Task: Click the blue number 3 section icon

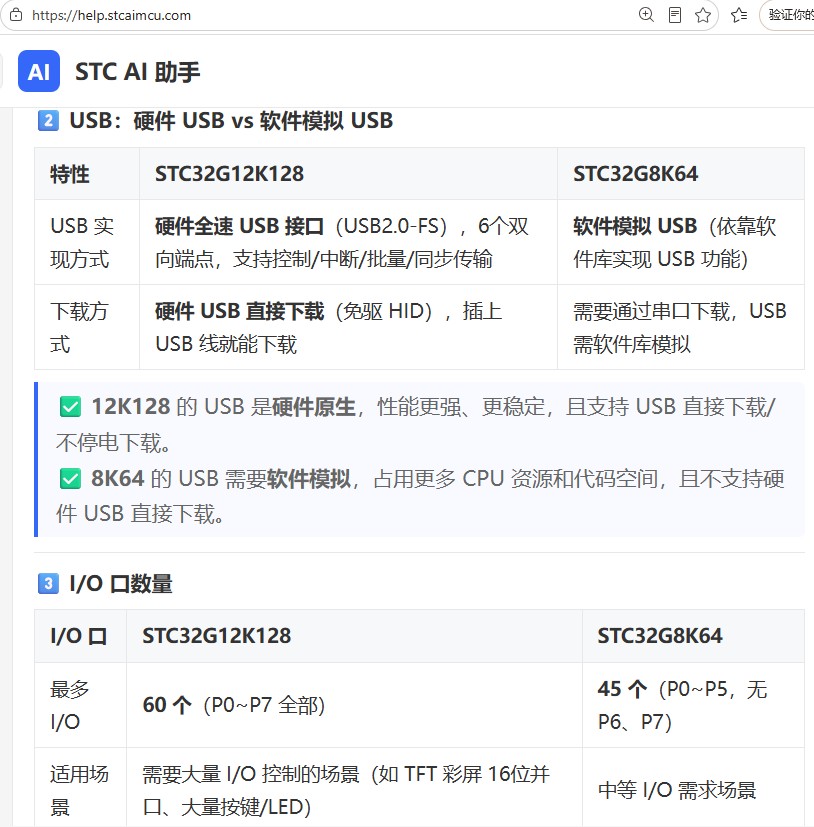Action: click(48, 583)
